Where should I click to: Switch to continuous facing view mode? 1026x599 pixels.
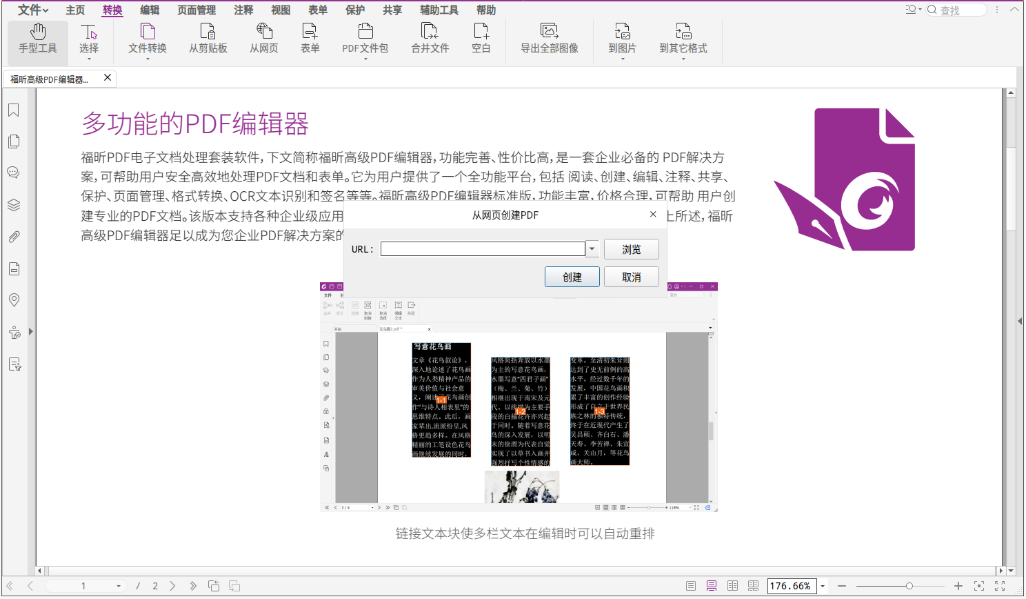754,586
